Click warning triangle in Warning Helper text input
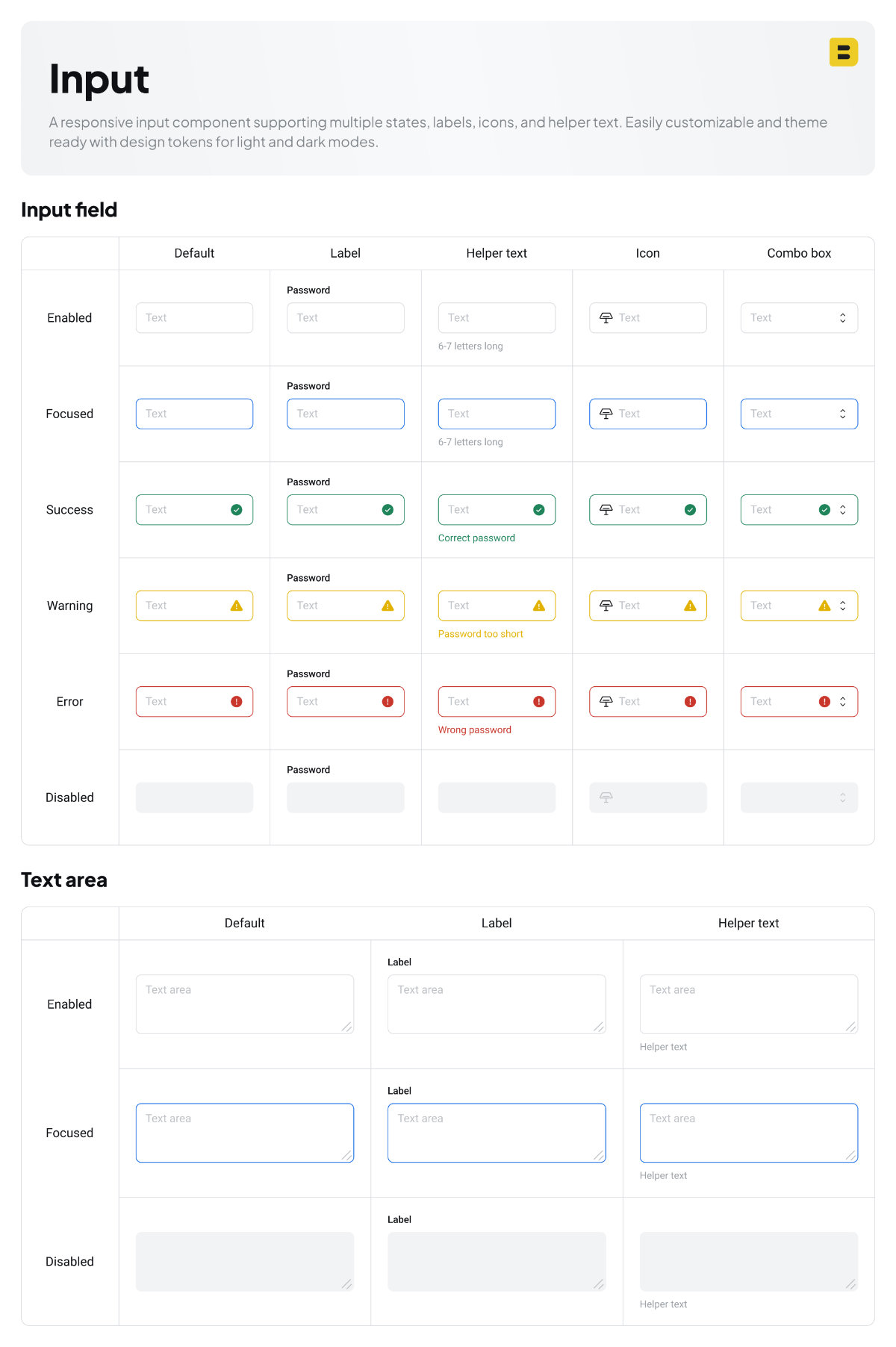The height and width of the screenshot is (1347, 896). pos(539,606)
